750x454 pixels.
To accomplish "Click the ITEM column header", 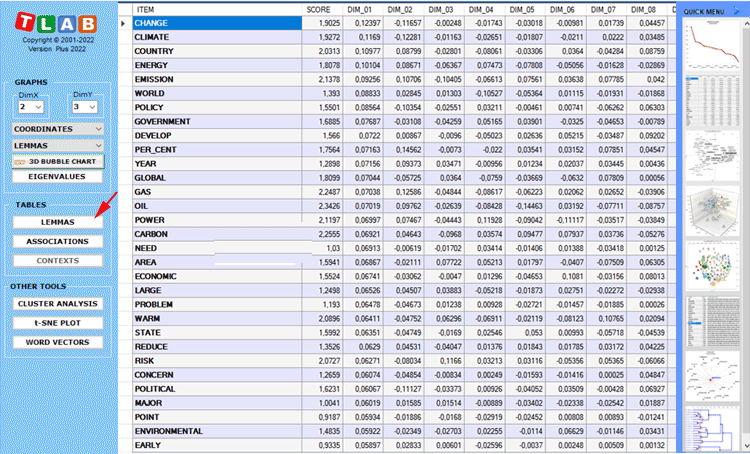I will (x=217, y=10).
